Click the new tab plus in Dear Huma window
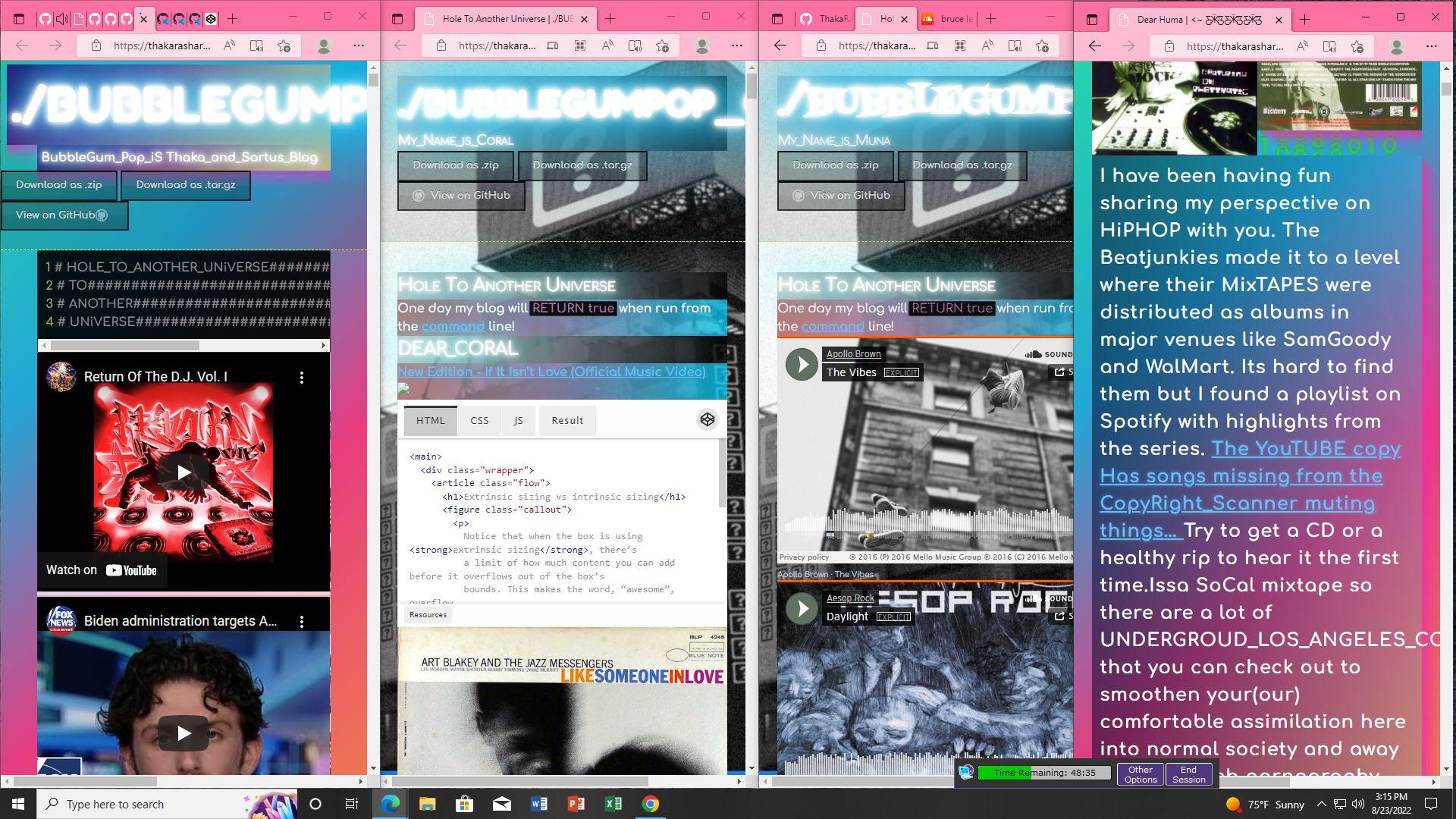The image size is (1456, 819). click(x=1305, y=20)
